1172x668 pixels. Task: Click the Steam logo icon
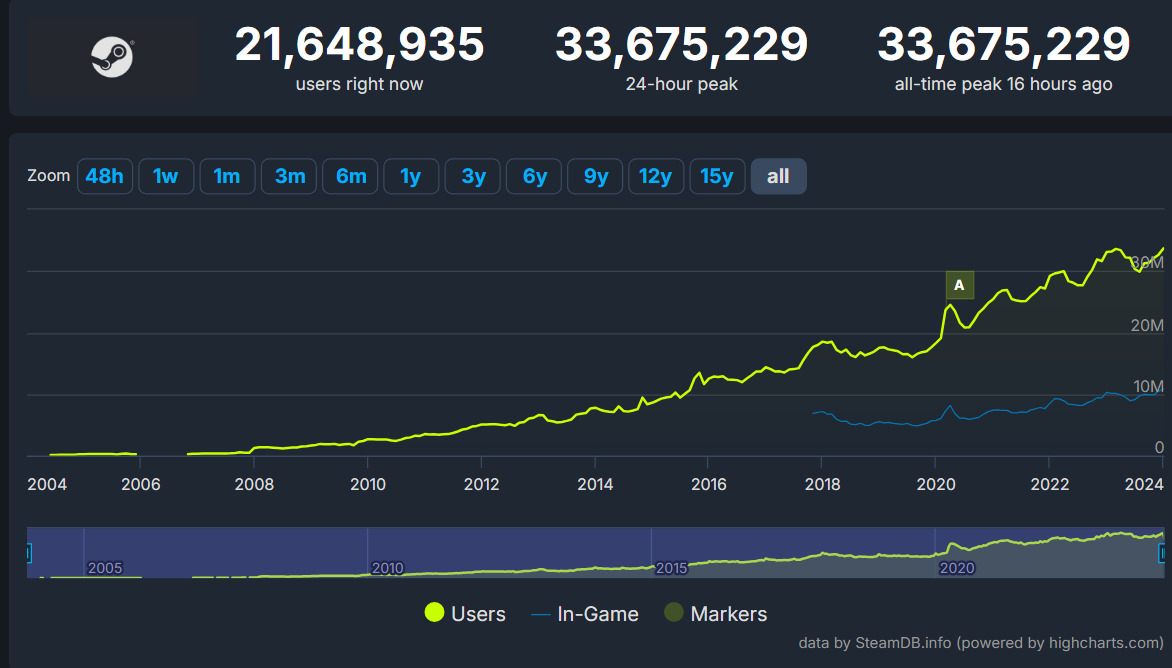click(112, 56)
